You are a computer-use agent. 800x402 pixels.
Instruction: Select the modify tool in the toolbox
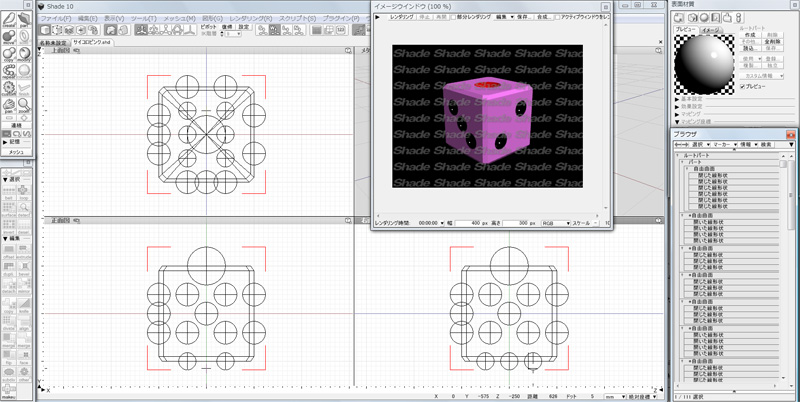(24, 54)
